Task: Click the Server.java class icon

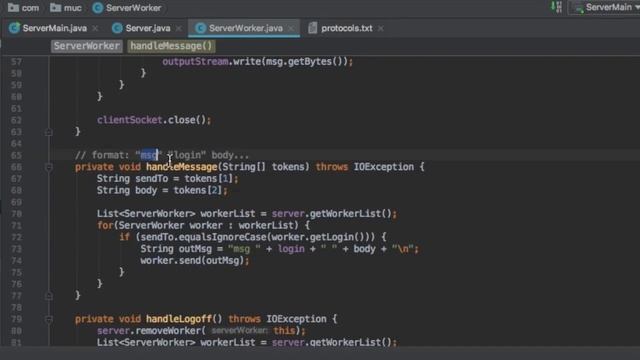Action: point(117,28)
